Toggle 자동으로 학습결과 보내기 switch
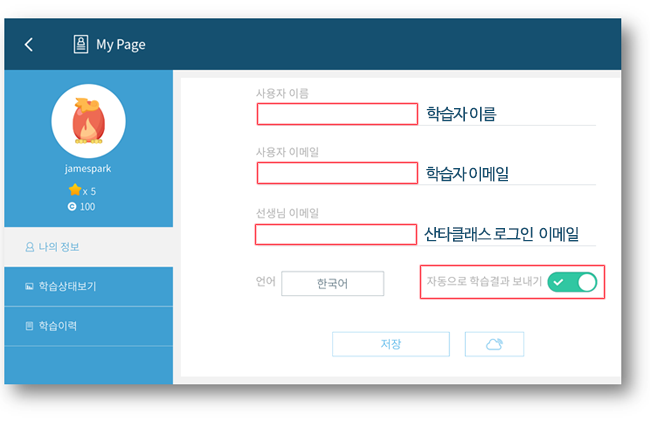This screenshot has width=650, height=445. point(572,282)
